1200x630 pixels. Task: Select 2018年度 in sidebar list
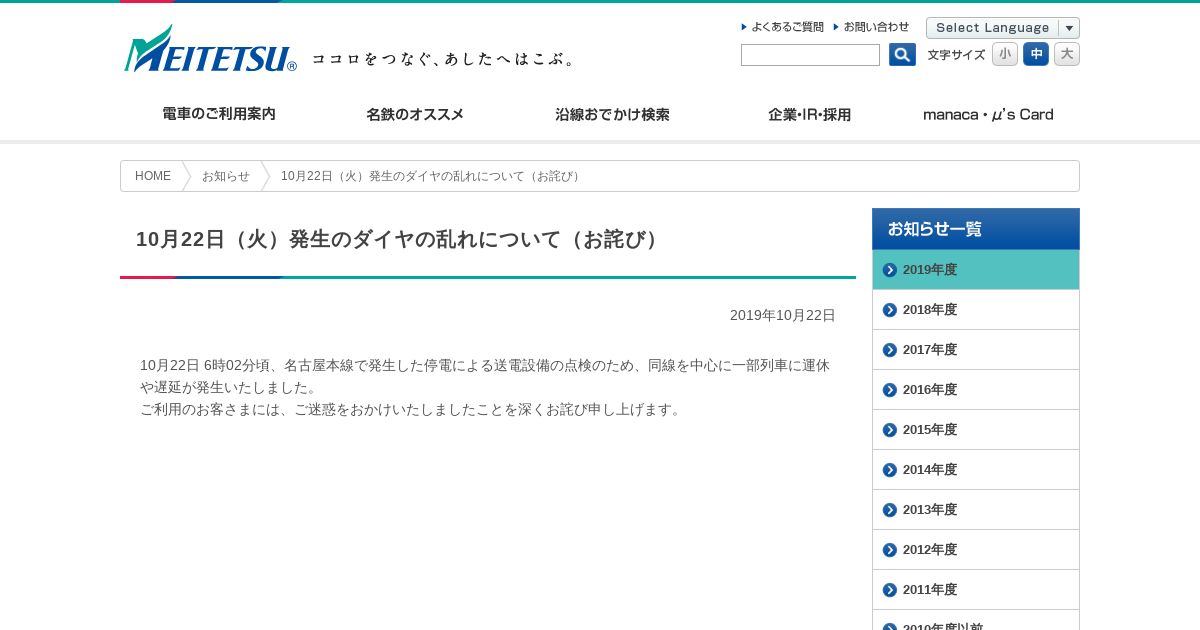click(x=976, y=310)
